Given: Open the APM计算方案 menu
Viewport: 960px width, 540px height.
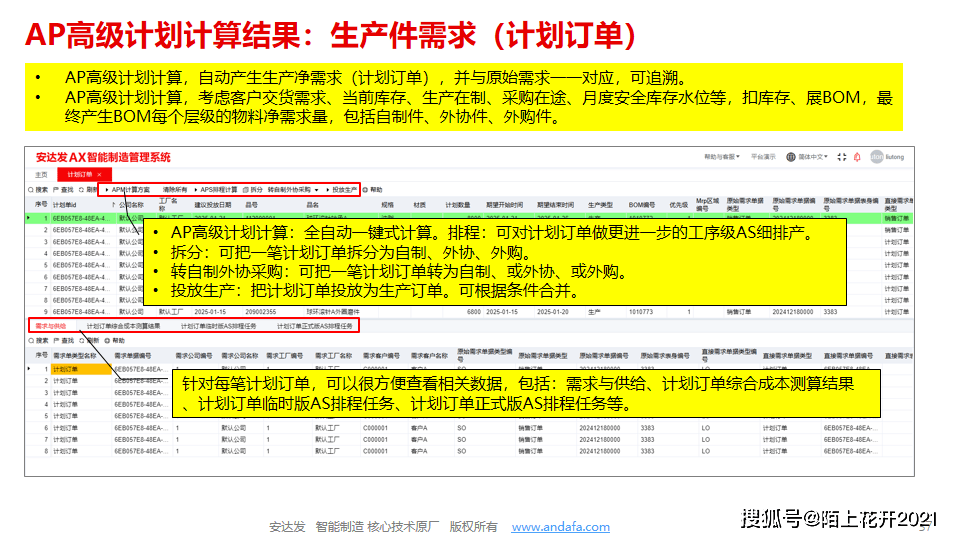Looking at the screenshot, I should click(x=127, y=190).
